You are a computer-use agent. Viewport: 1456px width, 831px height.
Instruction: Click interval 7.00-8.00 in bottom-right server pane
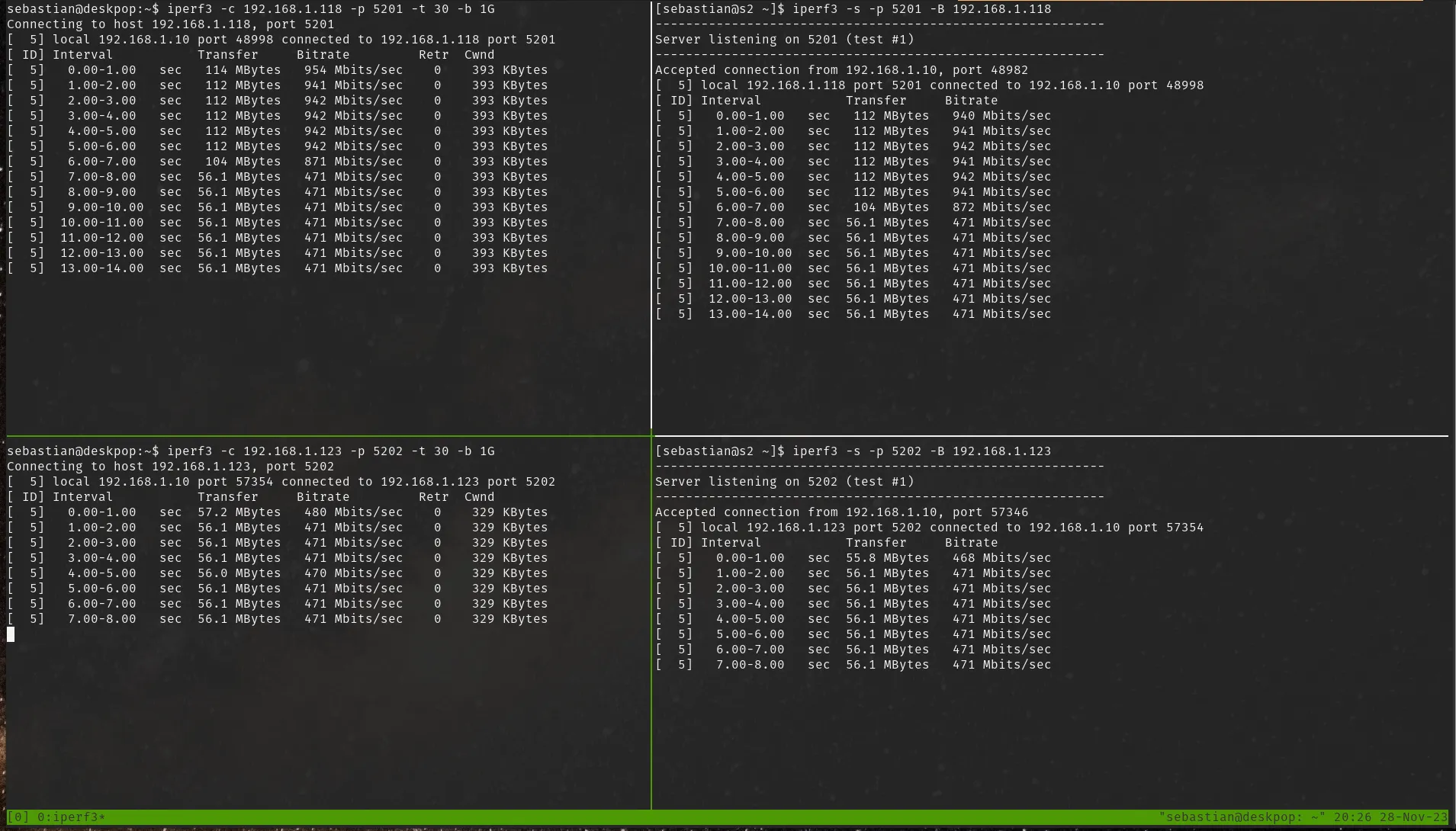click(x=750, y=665)
